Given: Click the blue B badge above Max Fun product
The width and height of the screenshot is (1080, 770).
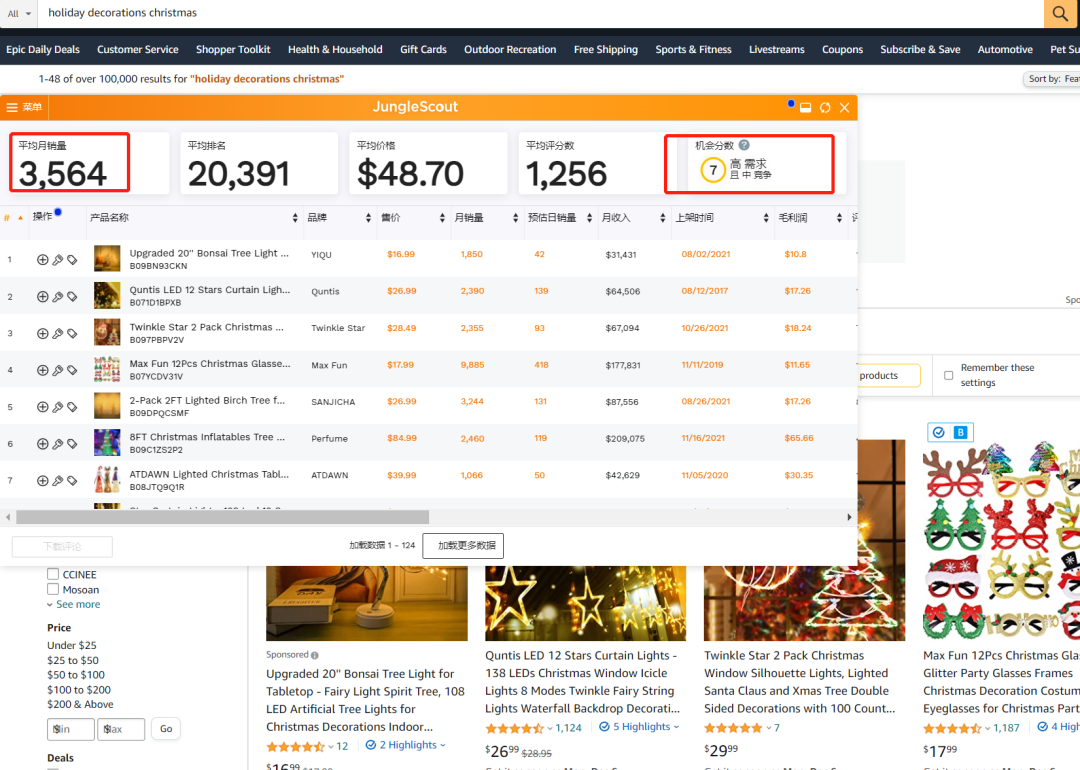Looking at the screenshot, I should pyautogui.click(x=961, y=433).
